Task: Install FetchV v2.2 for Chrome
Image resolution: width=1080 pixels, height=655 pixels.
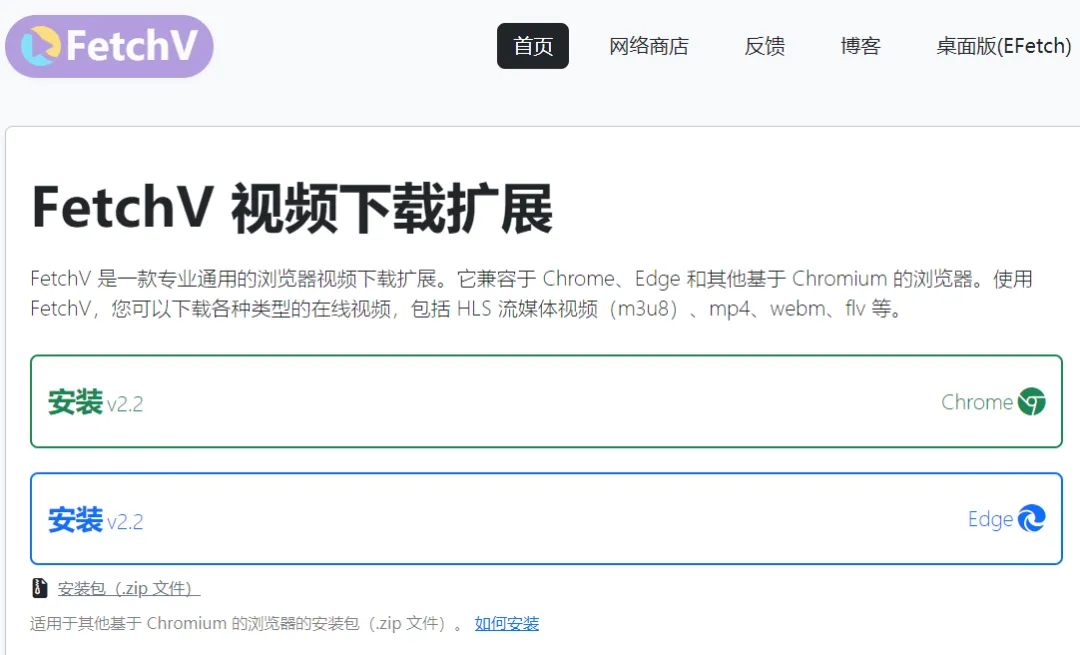Action: [x=546, y=402]
